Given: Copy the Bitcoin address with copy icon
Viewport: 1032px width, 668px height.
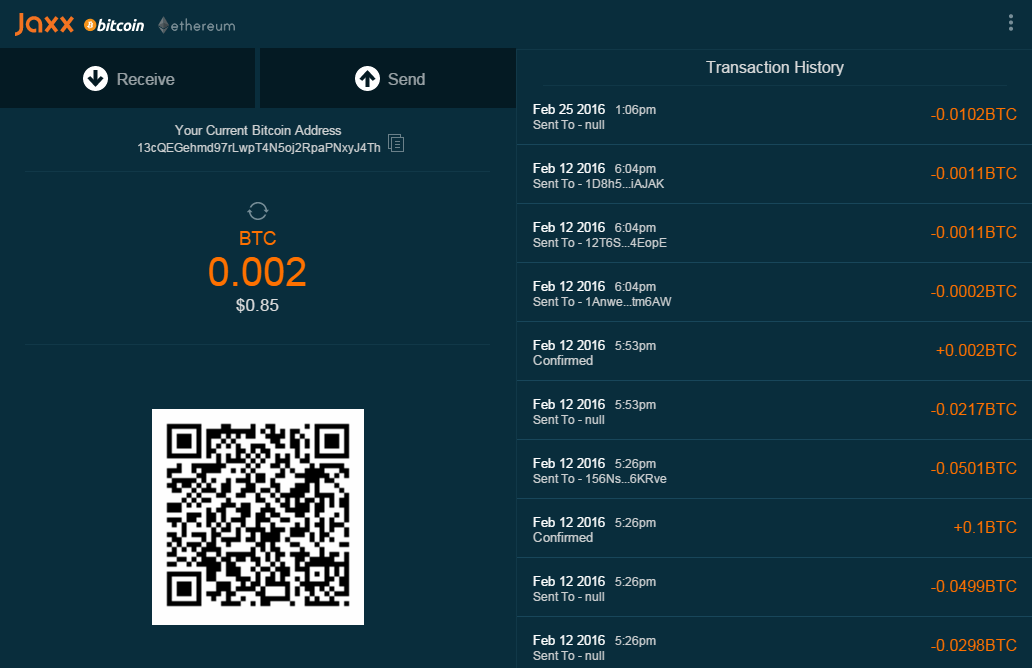Looking at the screenshot, I should [396, 143].
